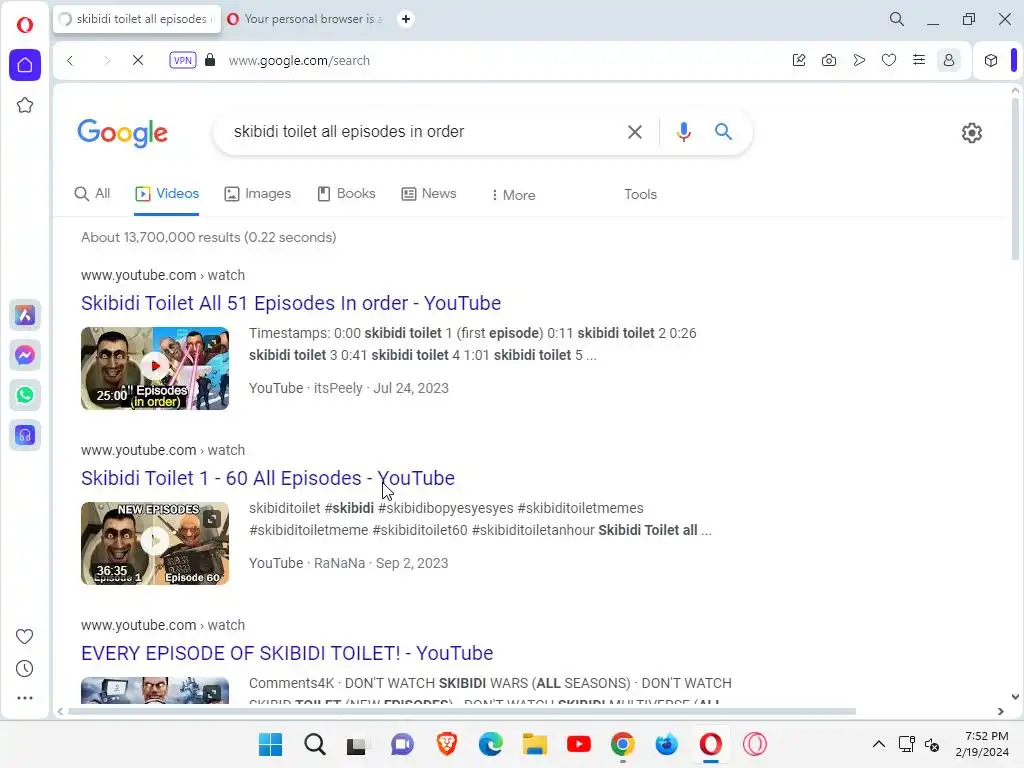Open the player/flow arrow icon in toolbar
Image resolution: width=1024 pixels, height=768 pixels.
click(x=859, y=60)
